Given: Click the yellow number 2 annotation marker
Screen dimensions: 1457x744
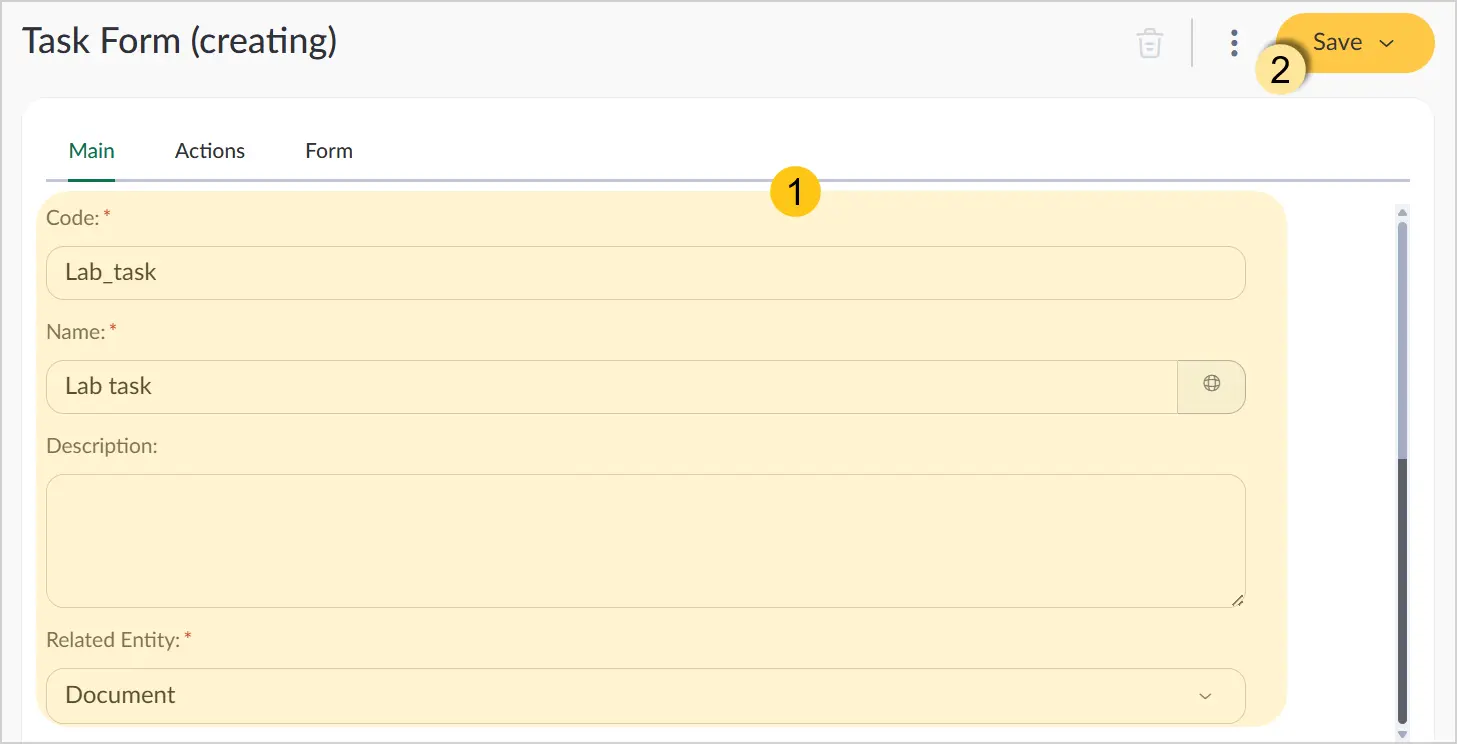Looking at the screenshot, I should coord(1280,69).
